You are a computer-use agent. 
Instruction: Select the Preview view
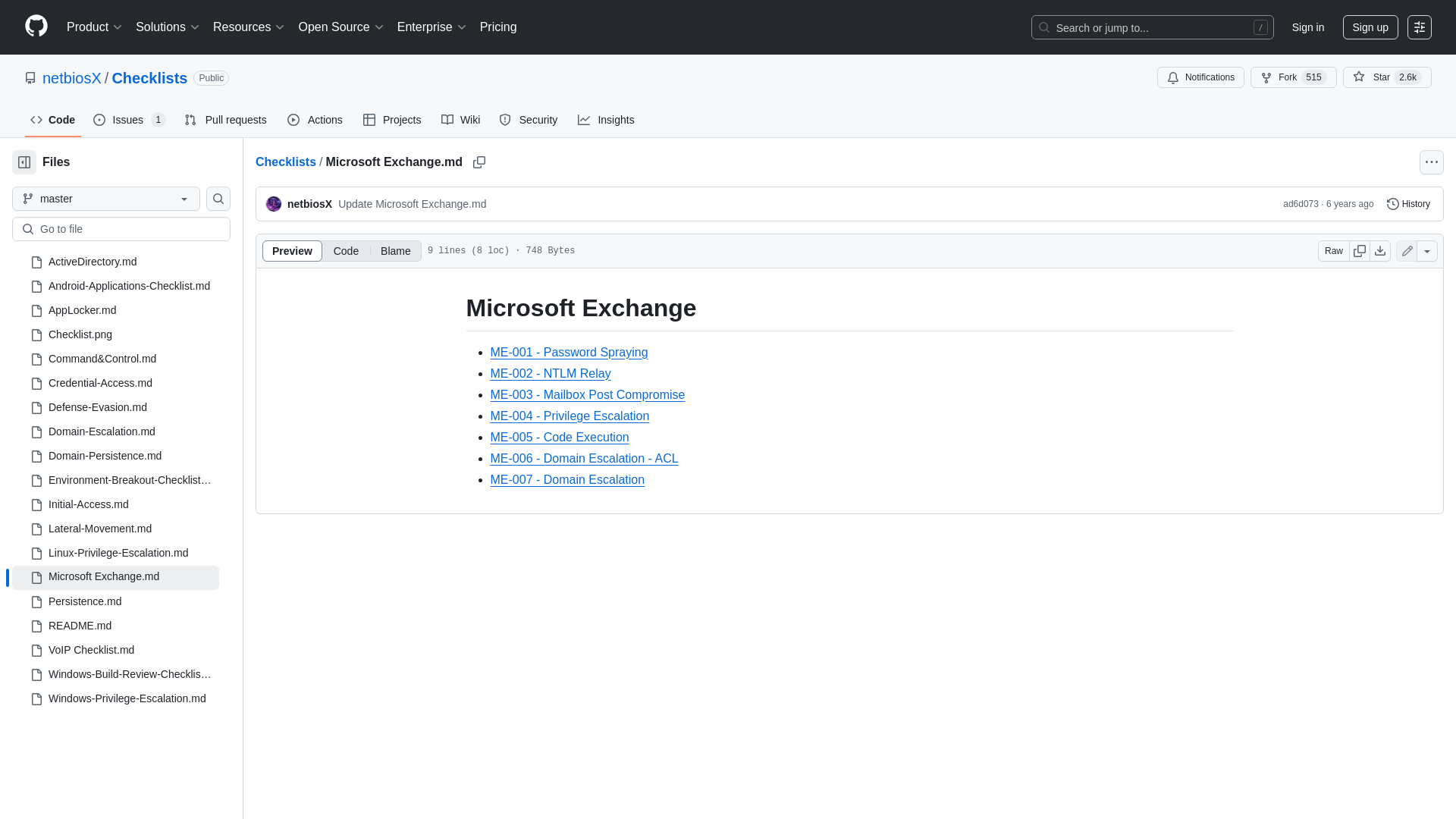click(x=292, y=251)
